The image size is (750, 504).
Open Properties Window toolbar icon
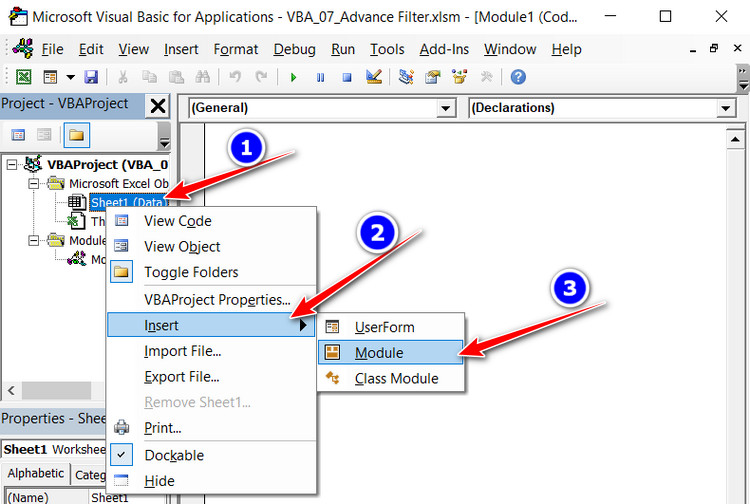point(433,77)
